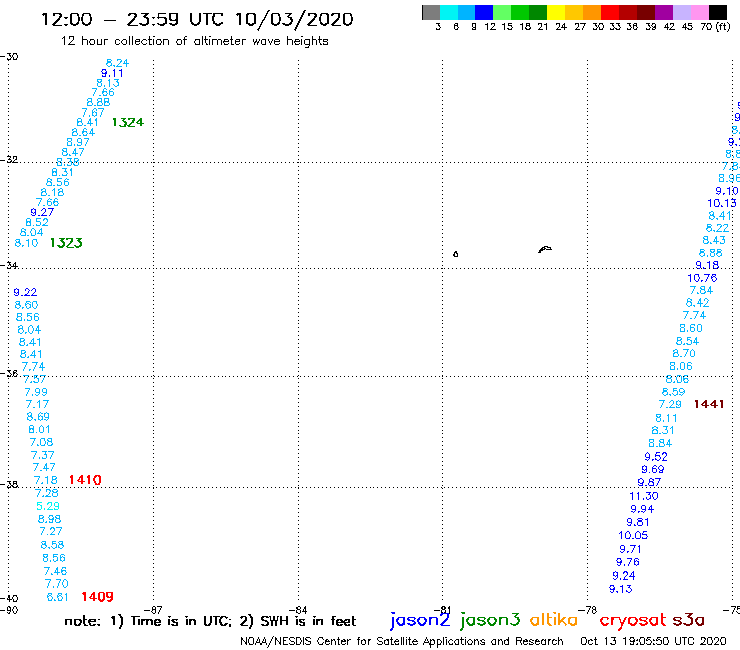Click the lavender legend color swatch

(681, 12)
